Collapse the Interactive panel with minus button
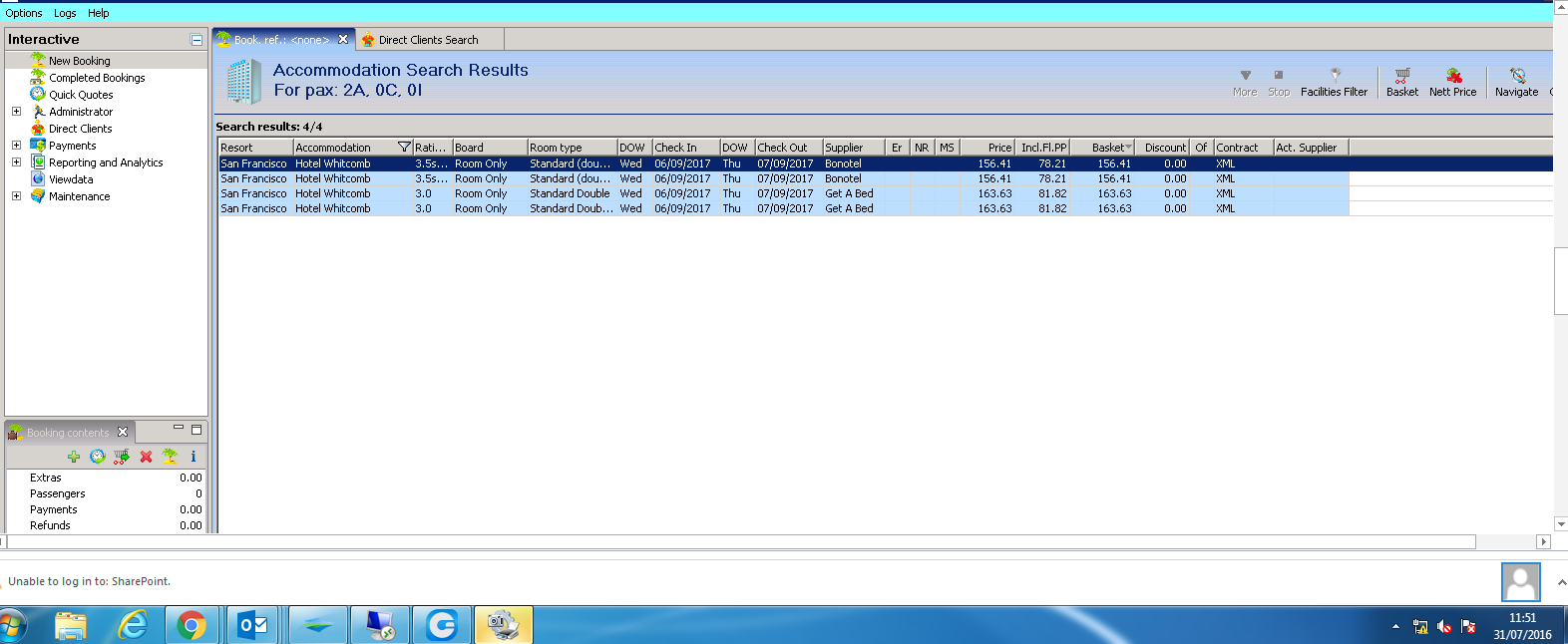This screenshot has width=1568, height=644. click(196, 40)
